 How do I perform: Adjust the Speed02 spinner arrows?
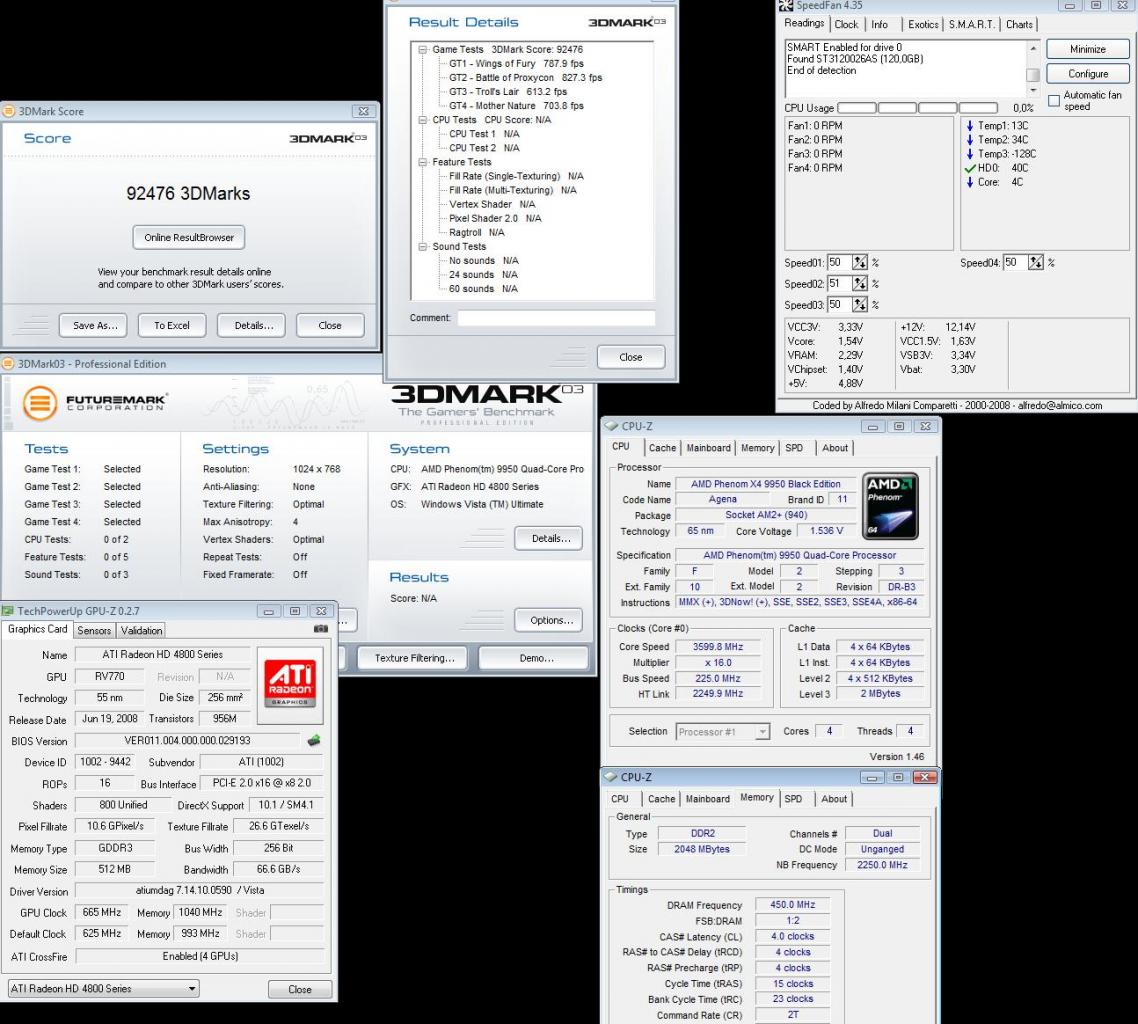click(859, 284)
